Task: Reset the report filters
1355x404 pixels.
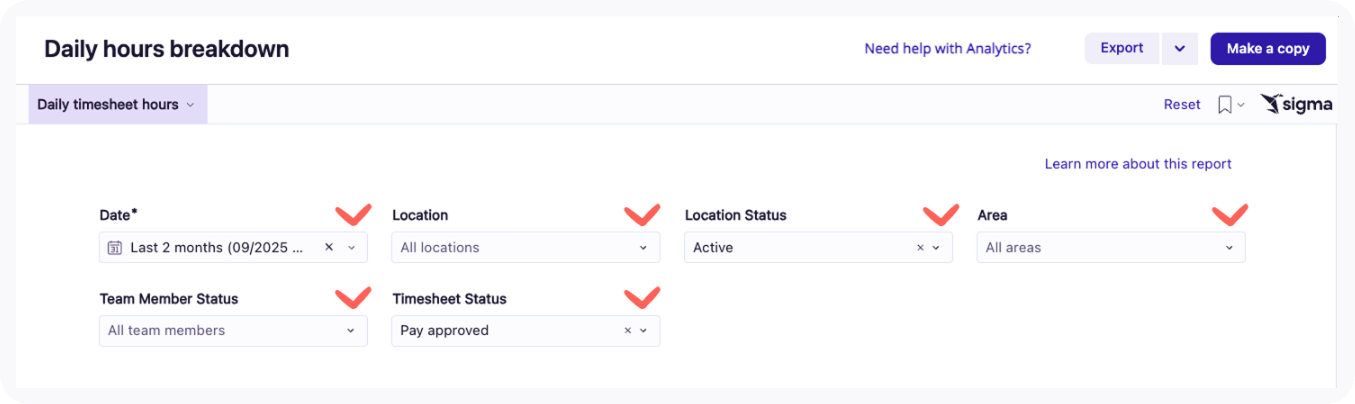Action: tap(1181, 105)
